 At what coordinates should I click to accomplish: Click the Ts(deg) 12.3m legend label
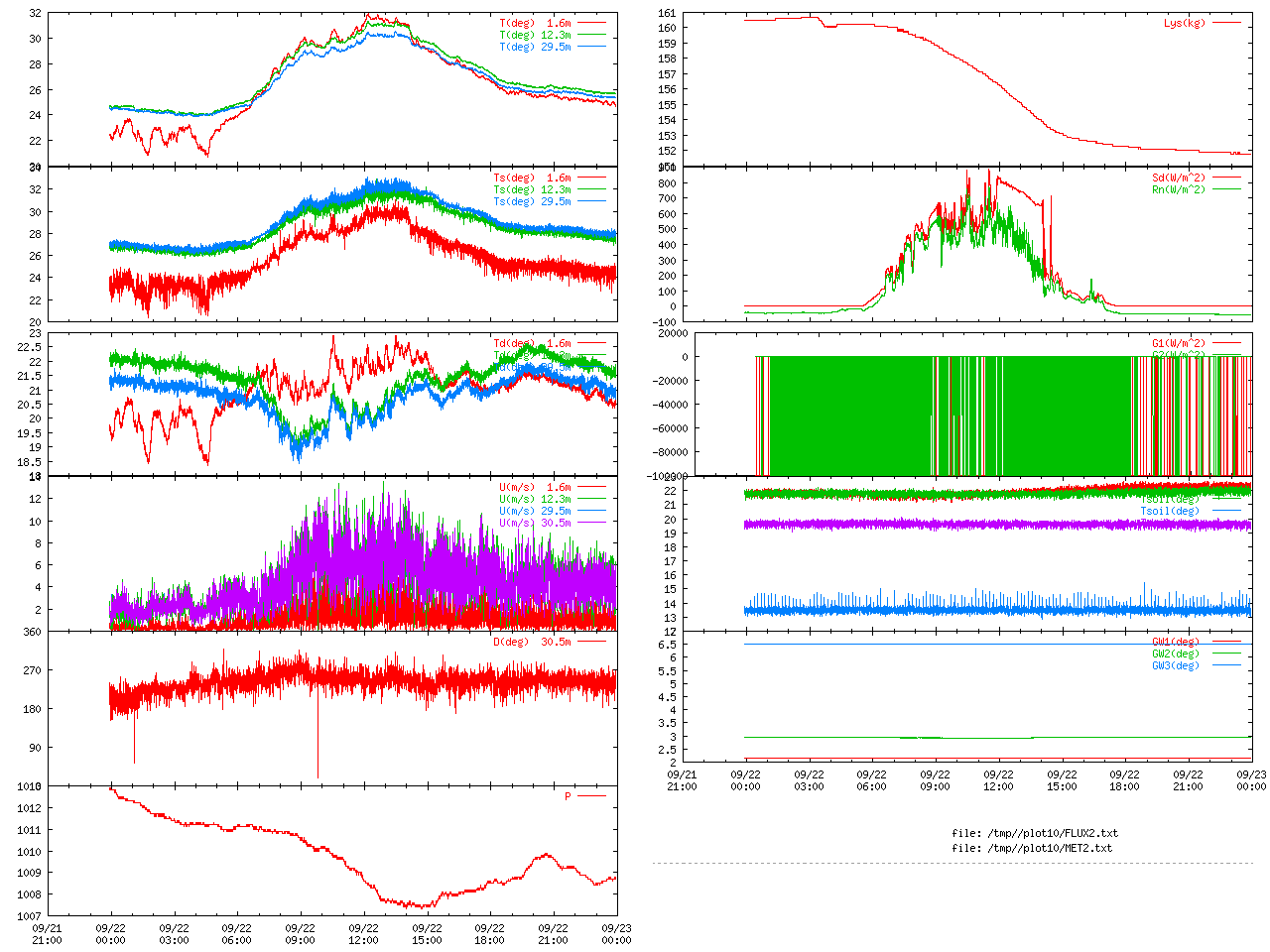[x=532, y=189]
